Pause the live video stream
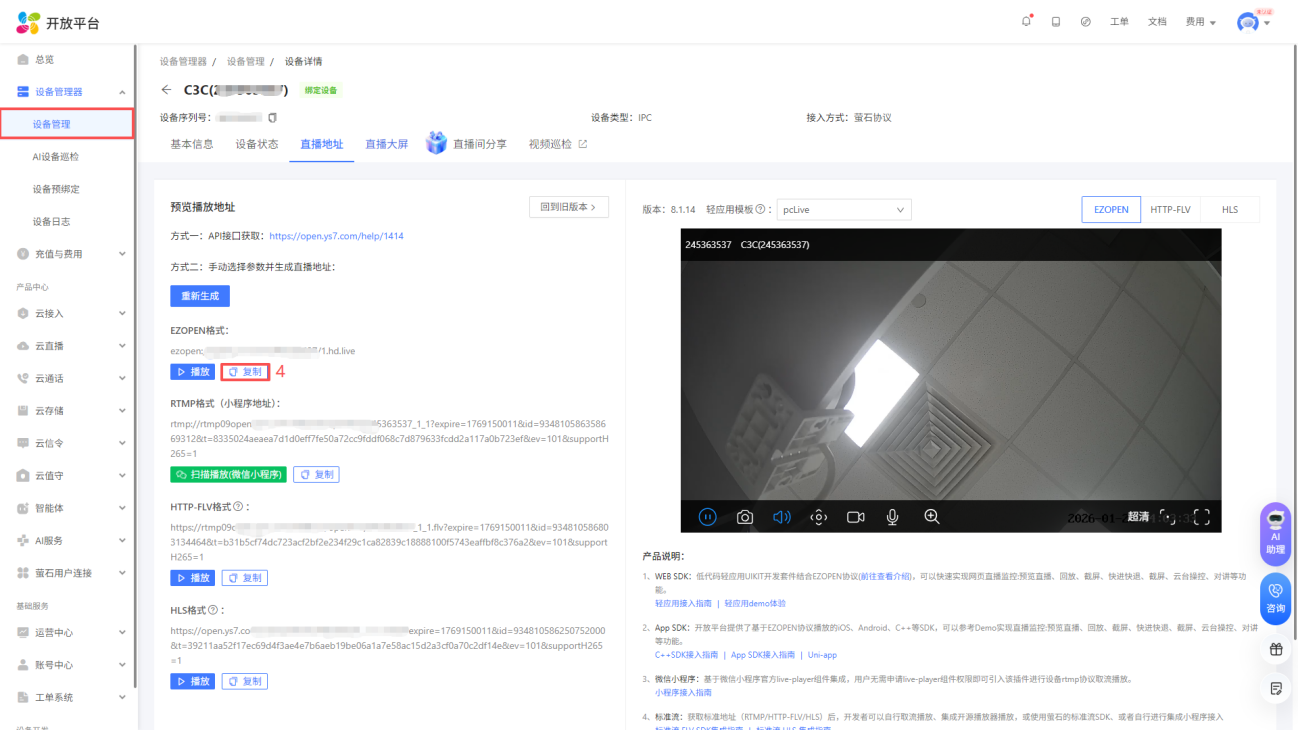1298x730 pixels. [x=708, y=517]
